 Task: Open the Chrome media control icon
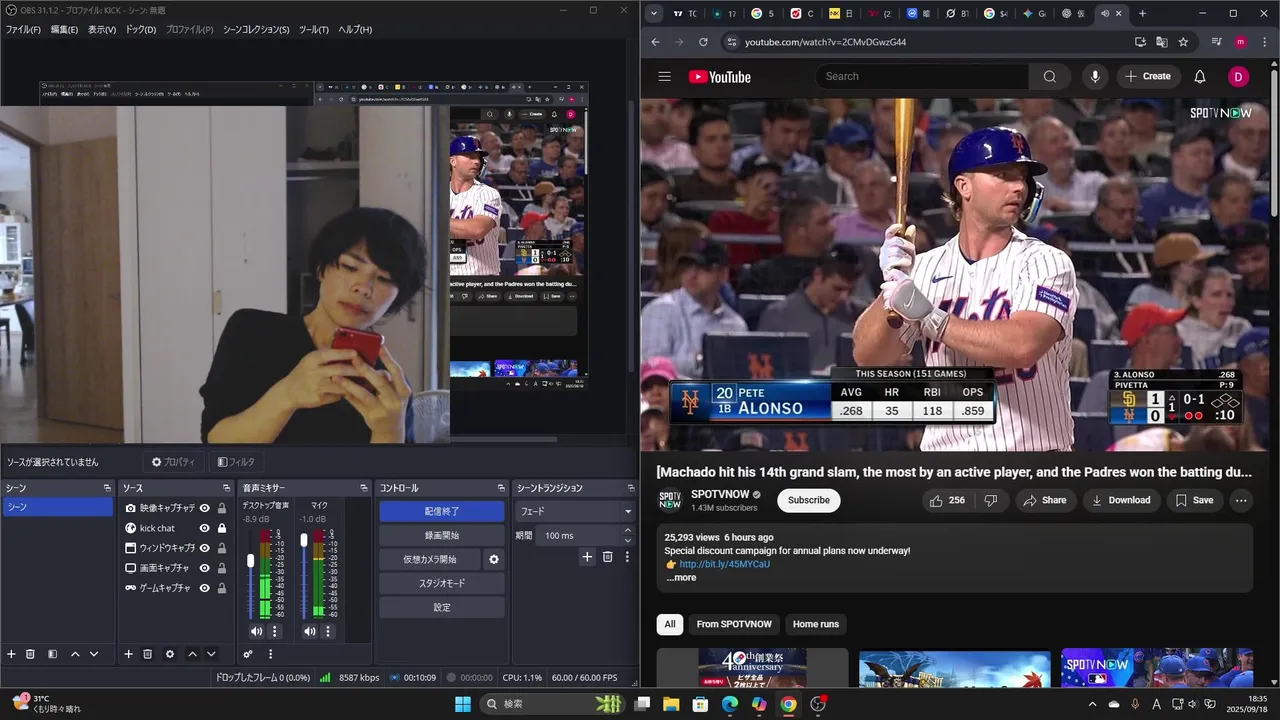[x=1216, y=42]
